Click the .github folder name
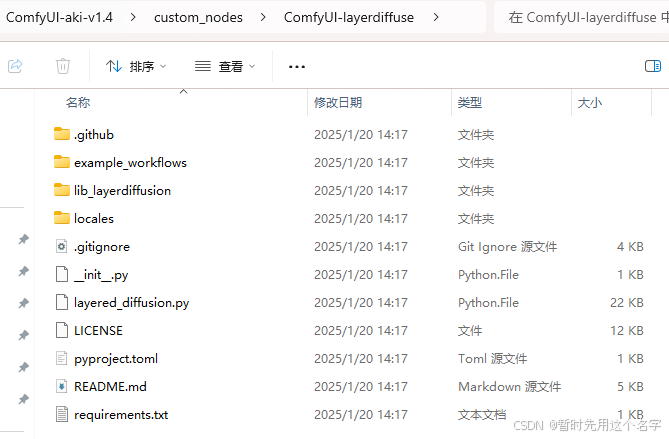 pyautogui.click(x=94, y=135)
